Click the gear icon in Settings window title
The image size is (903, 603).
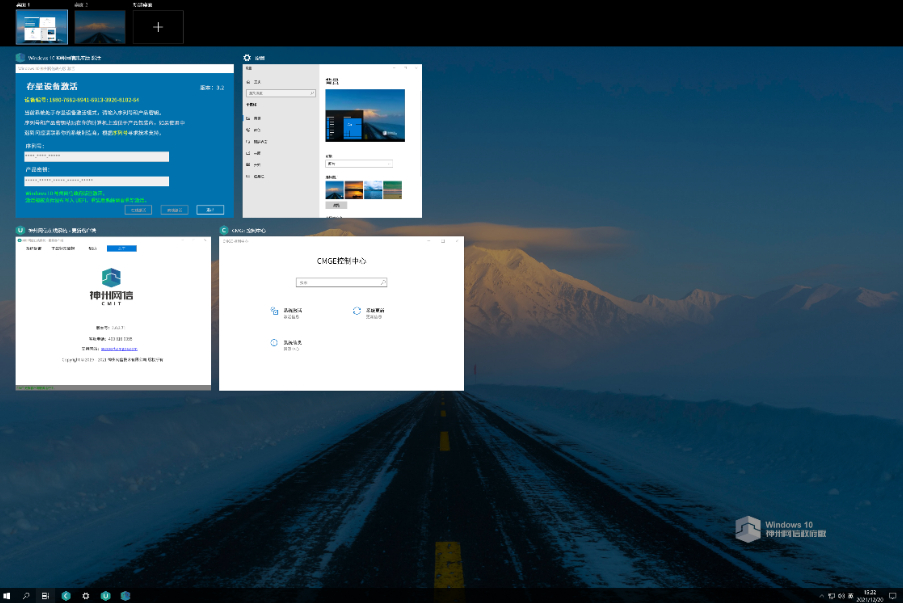click(247, 58)
